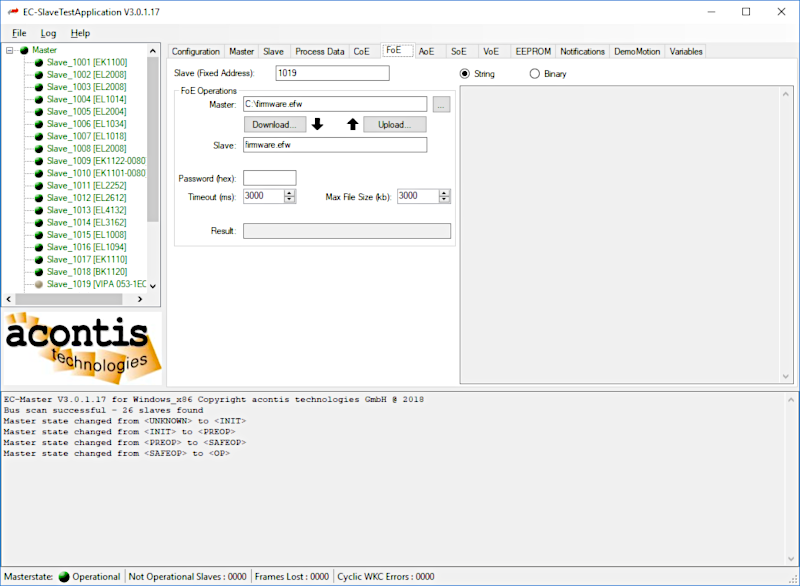Image resolution: width=800 pixels, height=586 pixels.
Task: Collapse the Master tree node
Action: coord(9,50)
